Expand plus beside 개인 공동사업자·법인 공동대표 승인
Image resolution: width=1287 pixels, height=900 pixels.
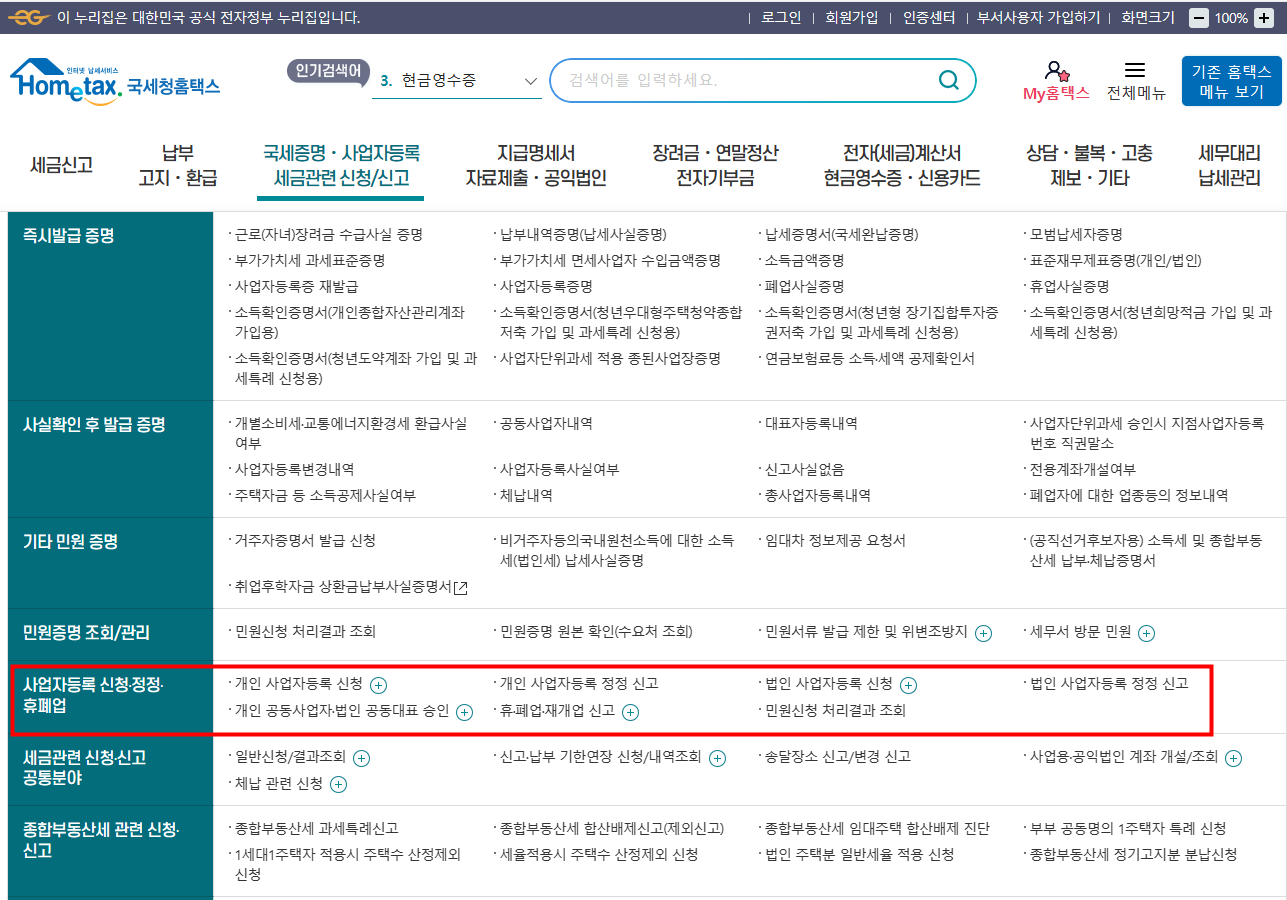(x=464, y=712)
